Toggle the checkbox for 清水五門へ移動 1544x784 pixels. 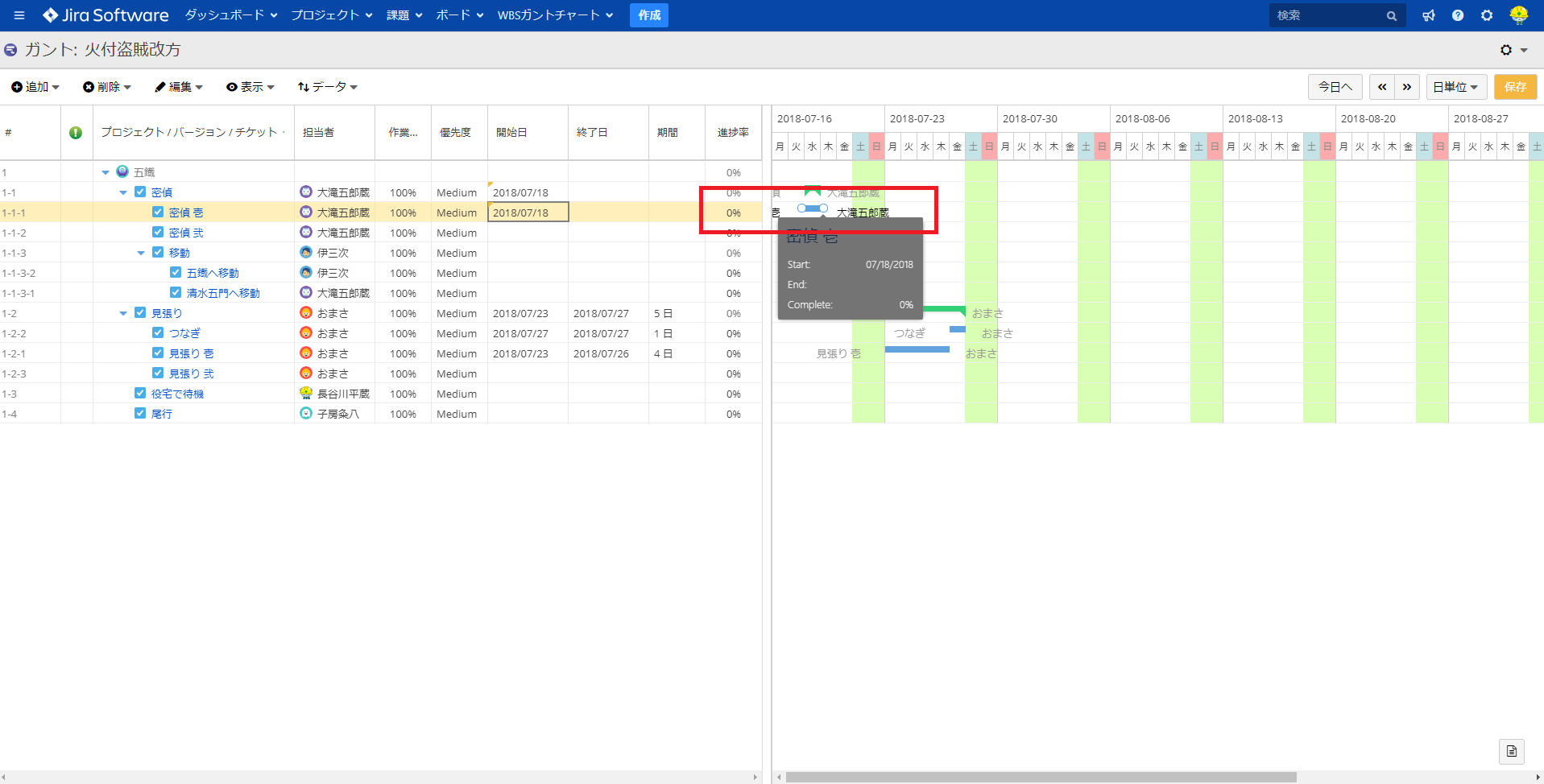tap(176, 292)
